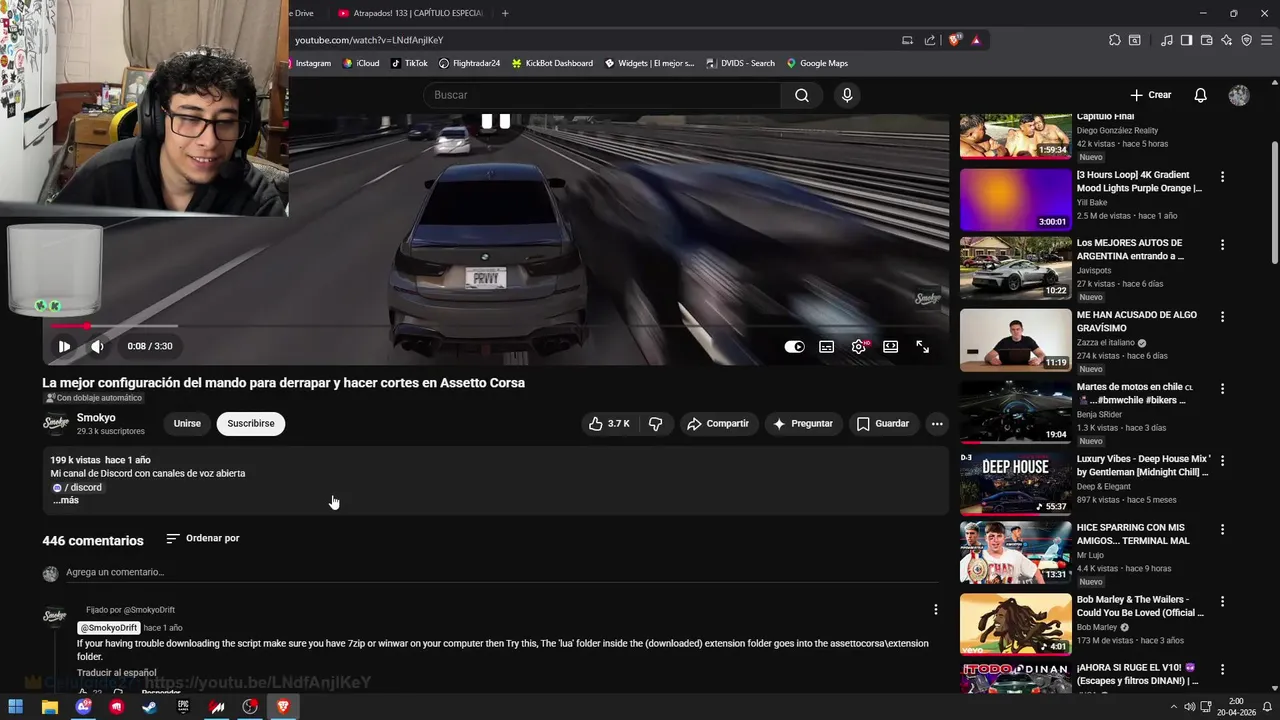This screenshot has height=720, width=1280.
Task: Open options for MEJORES AUTOS DE ARGENTINA video
Action: (1222, 245)
